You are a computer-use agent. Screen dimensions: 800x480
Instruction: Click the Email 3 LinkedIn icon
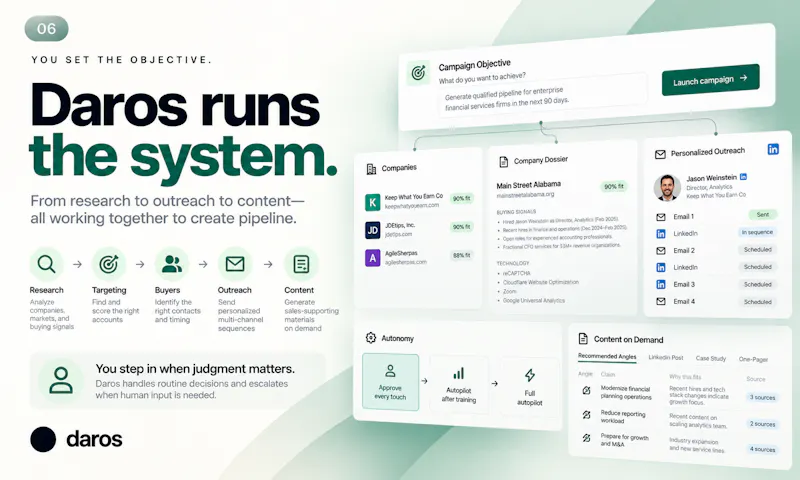[x=661, y=284]
